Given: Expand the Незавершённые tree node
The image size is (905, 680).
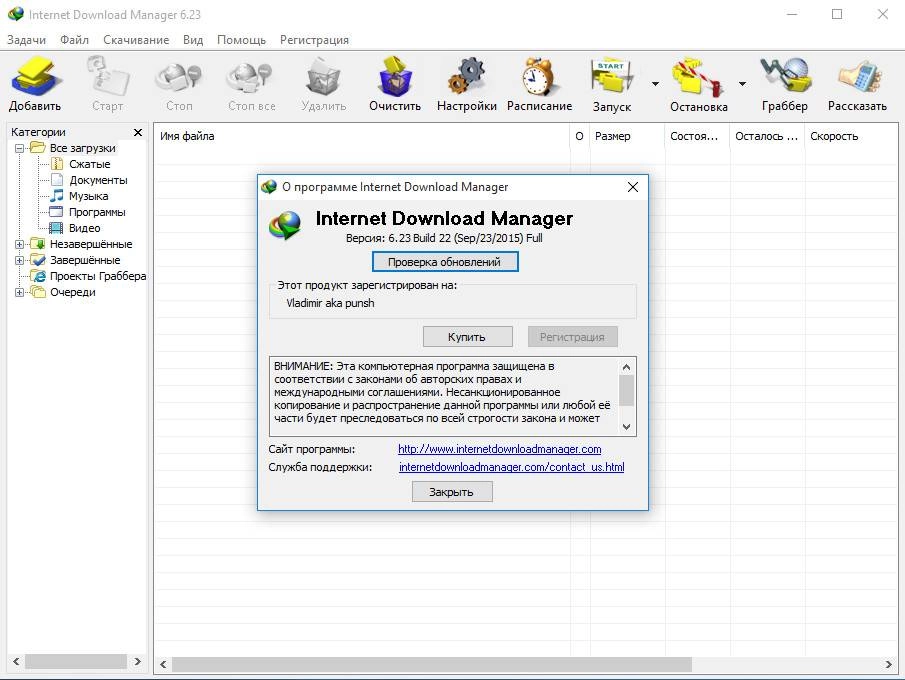Looking at the screenshot, I should [19, 244].
